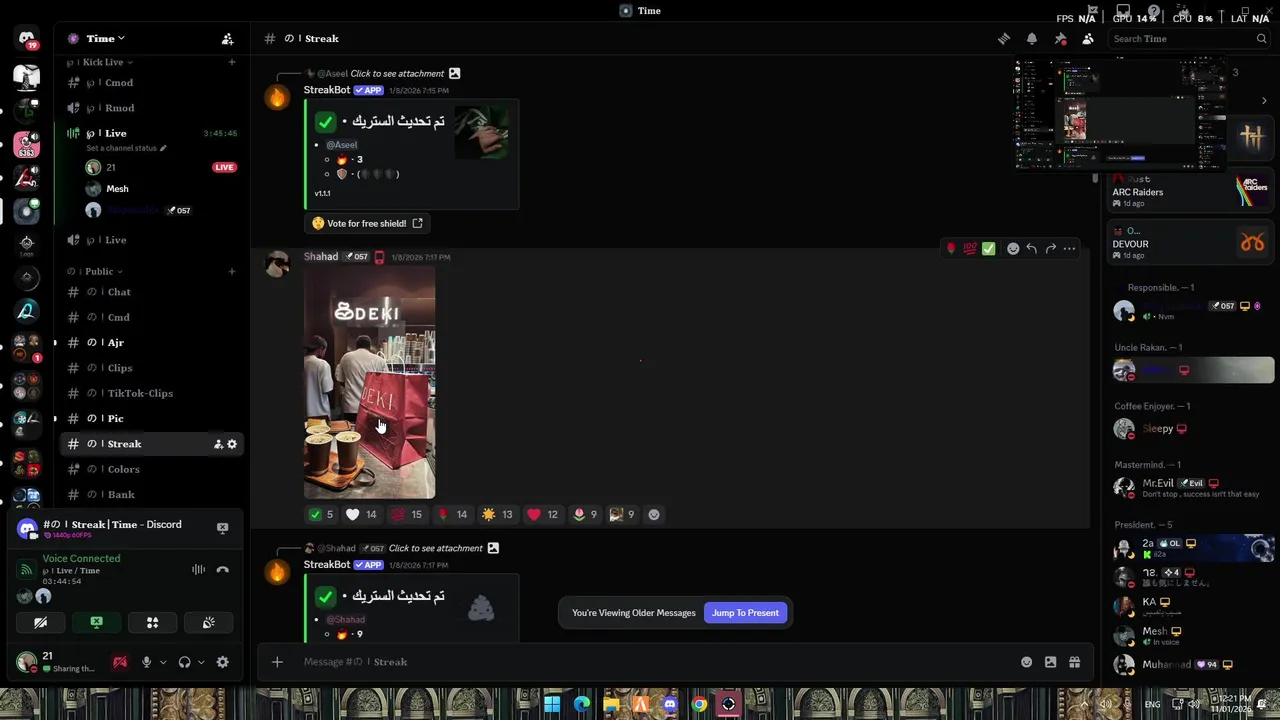Toggle green checkmark reaction with count 5

point(321,515)
